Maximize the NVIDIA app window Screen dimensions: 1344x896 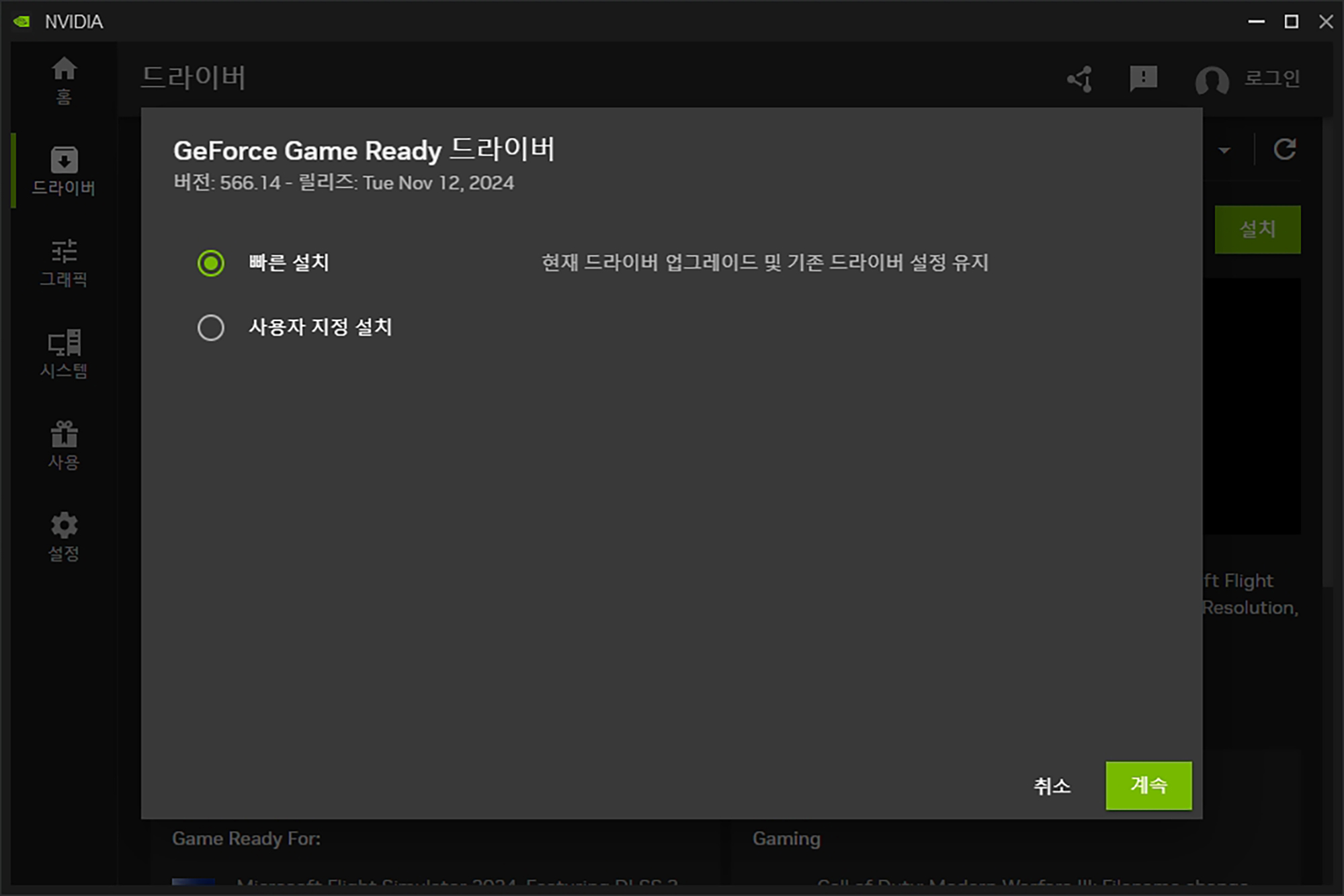tap(1291, 21)
